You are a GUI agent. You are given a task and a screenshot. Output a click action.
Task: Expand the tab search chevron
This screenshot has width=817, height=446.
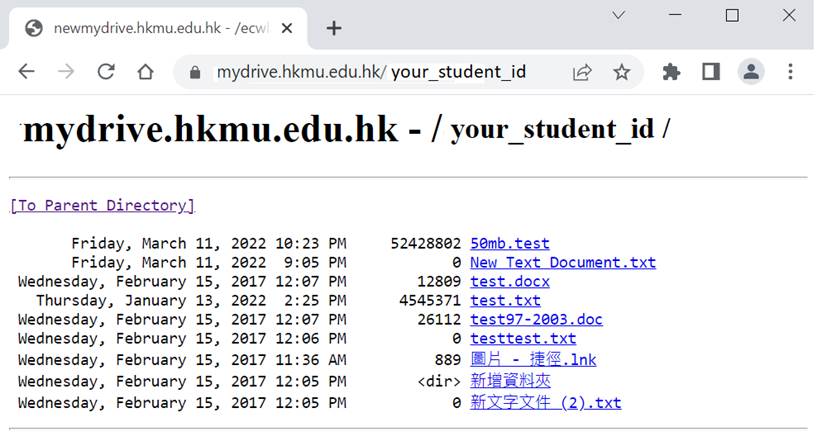pyautogui.click(x=618, y=15)
